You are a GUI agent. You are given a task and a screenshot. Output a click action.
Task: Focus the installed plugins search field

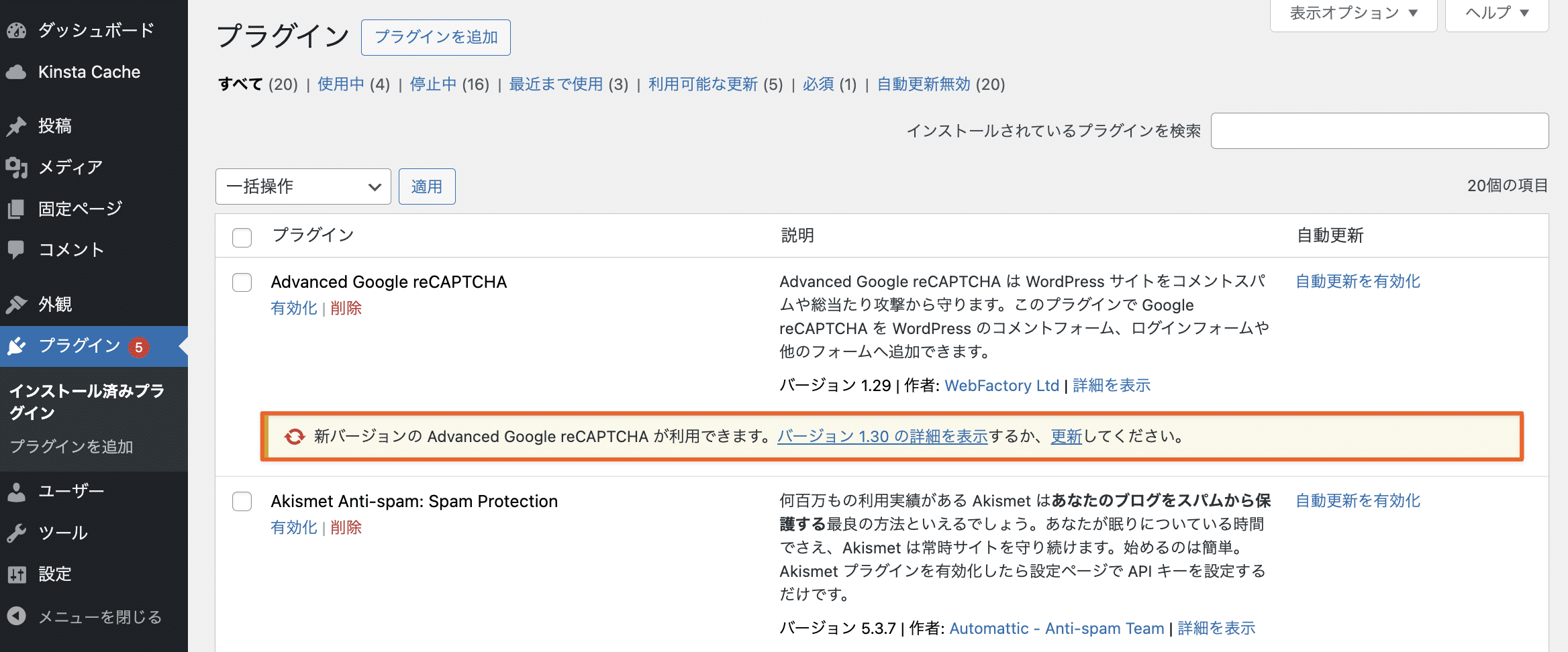tap(1379, 131)
